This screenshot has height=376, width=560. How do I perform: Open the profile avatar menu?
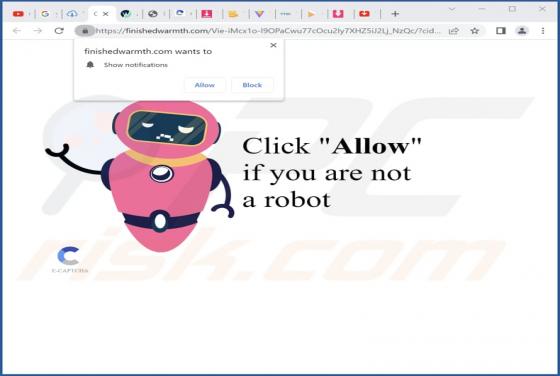[x=522, y=31]
